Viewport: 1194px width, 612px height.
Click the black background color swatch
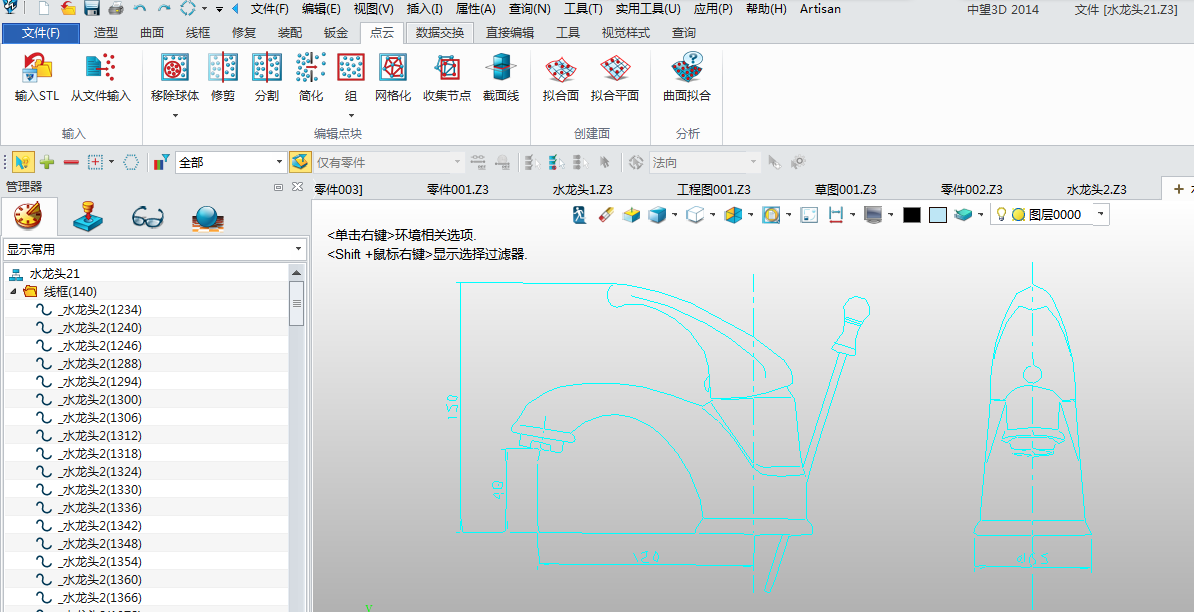pos(911,215)
